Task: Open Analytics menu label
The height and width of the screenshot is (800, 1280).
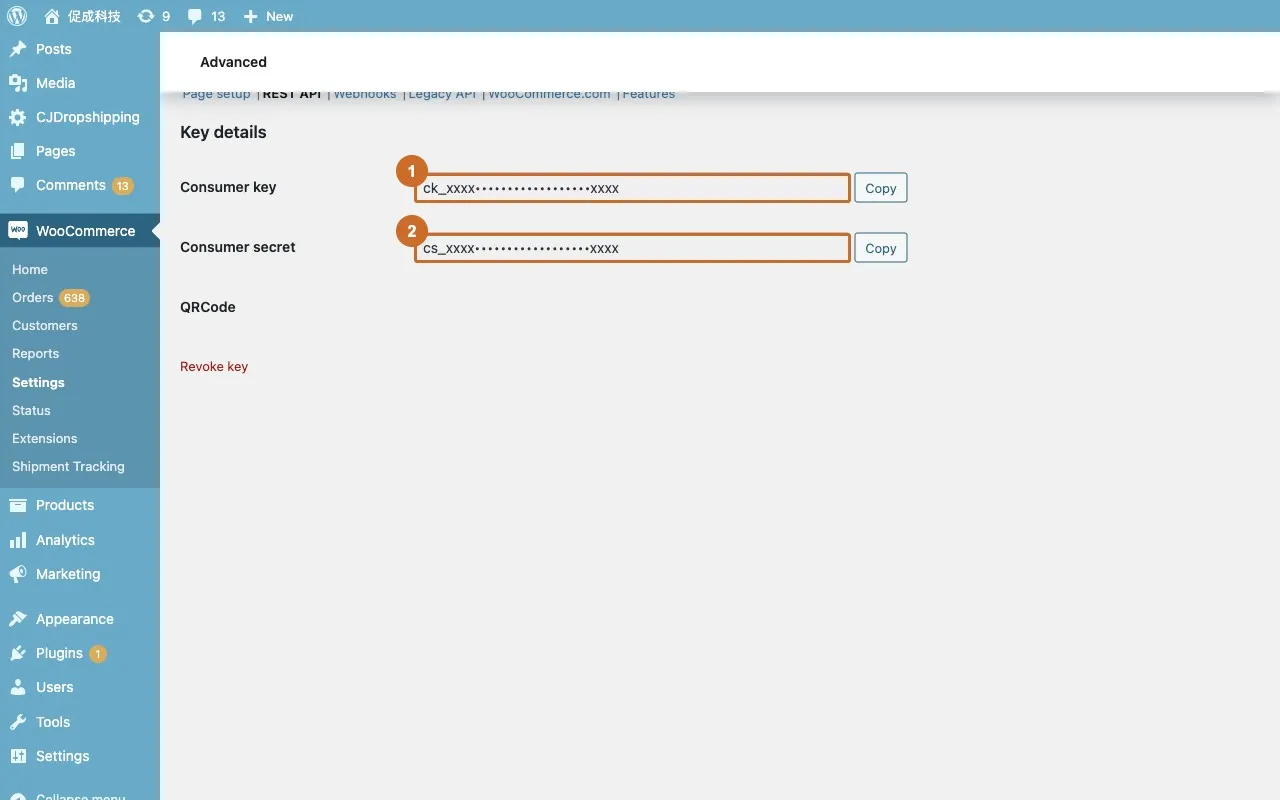Action: pos(65,540)
